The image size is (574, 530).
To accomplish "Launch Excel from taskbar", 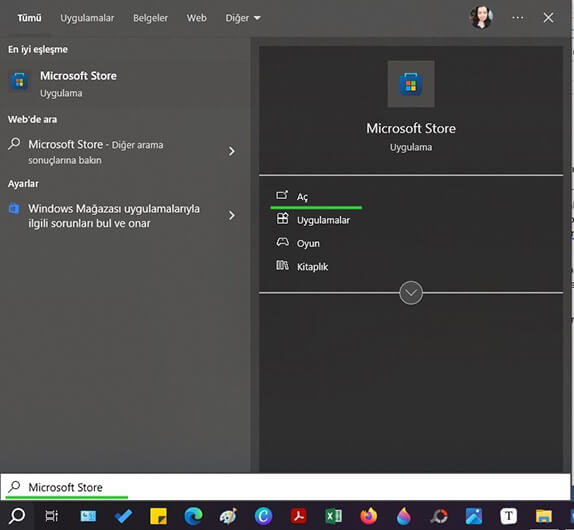I will pyautogui.click(x=333, y=516).
